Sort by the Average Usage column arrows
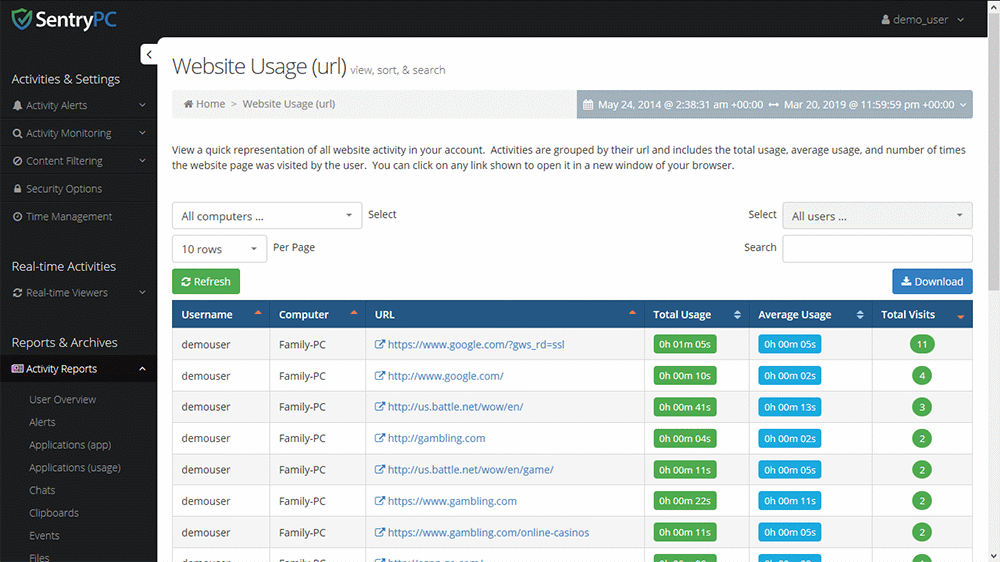This screenshot has width=1000, height=562. coord(860,315)
